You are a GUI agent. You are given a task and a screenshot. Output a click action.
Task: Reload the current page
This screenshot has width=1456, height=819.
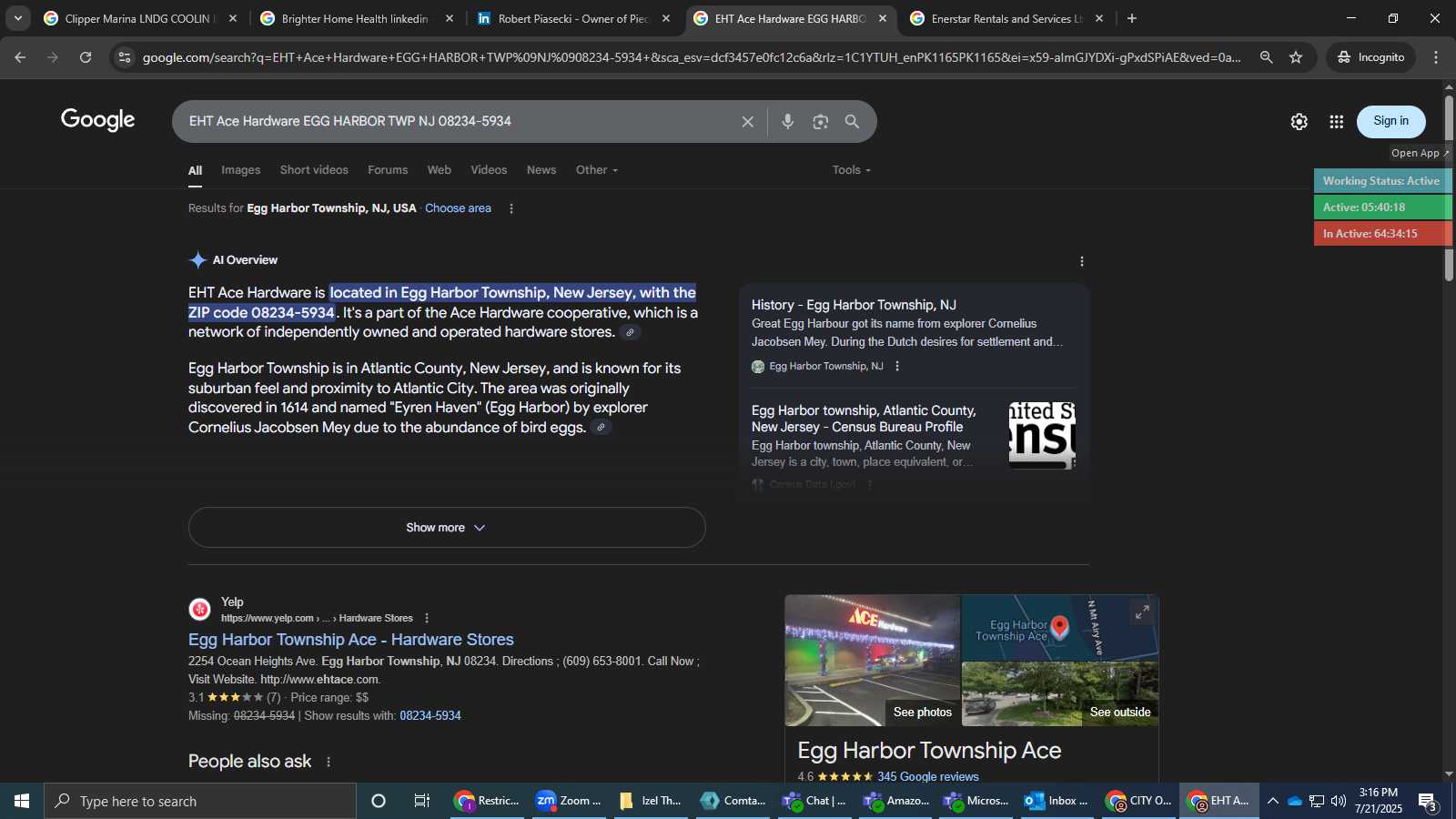86,57
